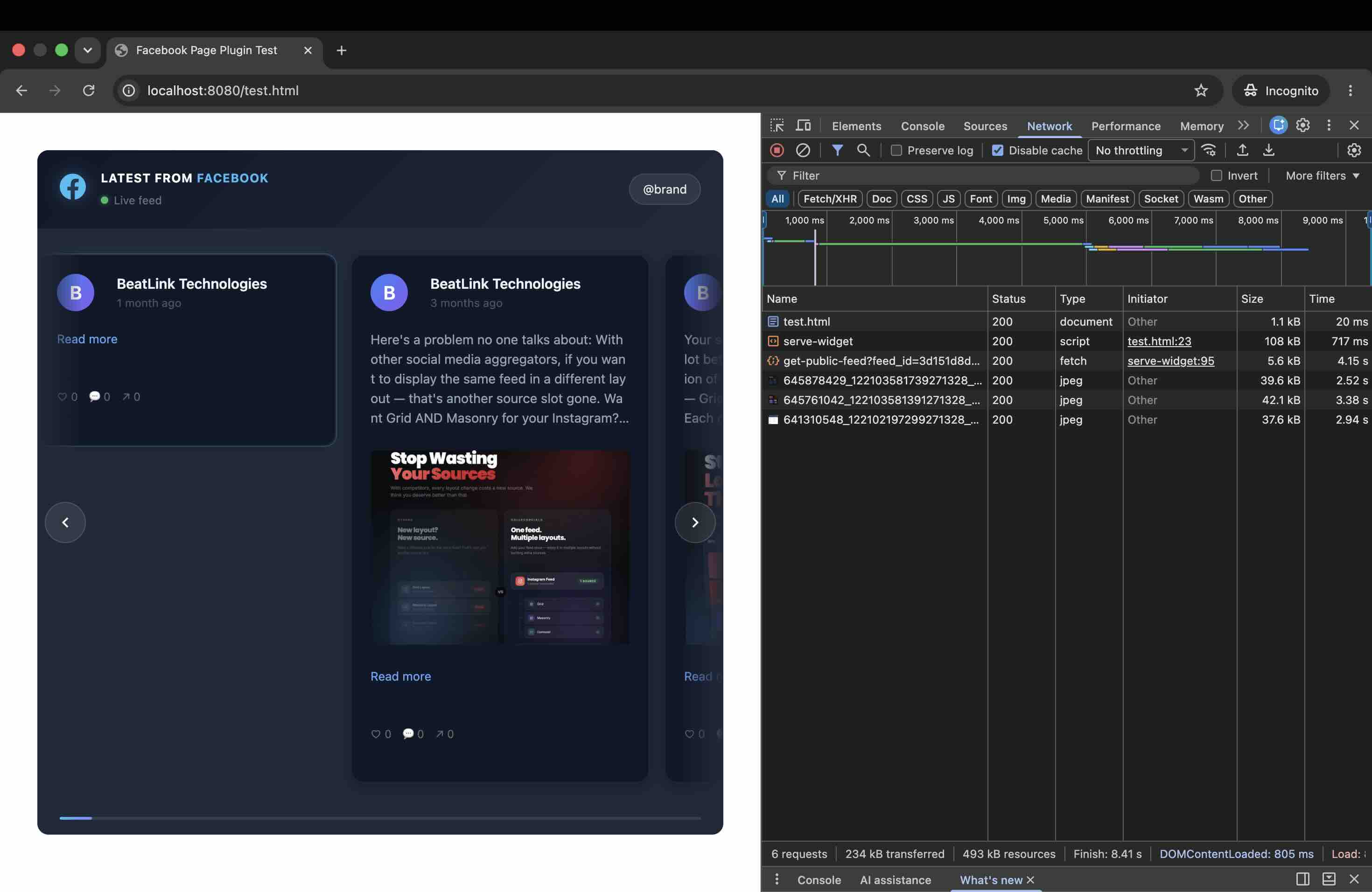
Task: Open a new browser tab
Action: click(341, 50)
